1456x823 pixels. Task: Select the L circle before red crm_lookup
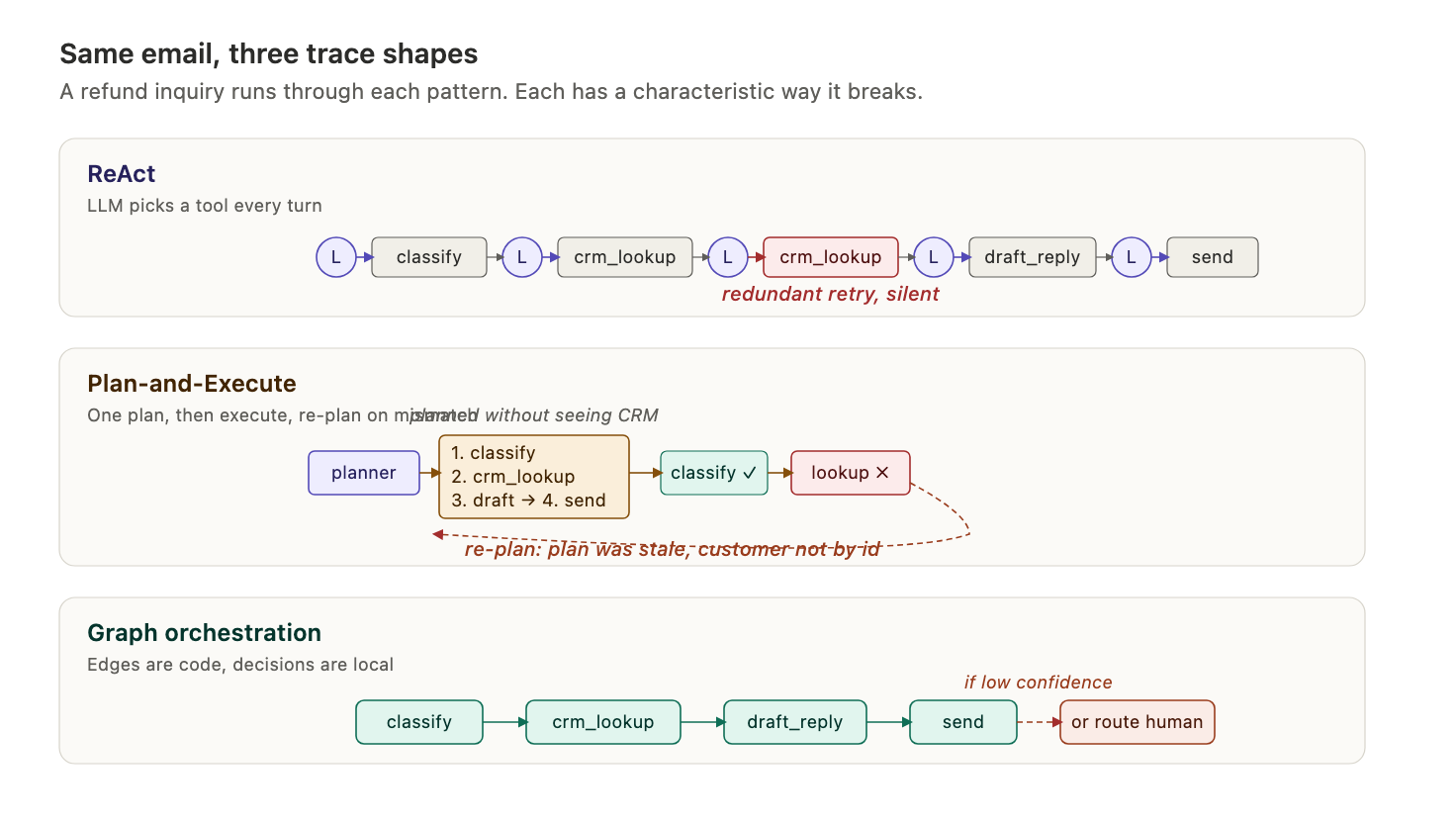pos(728,257)
